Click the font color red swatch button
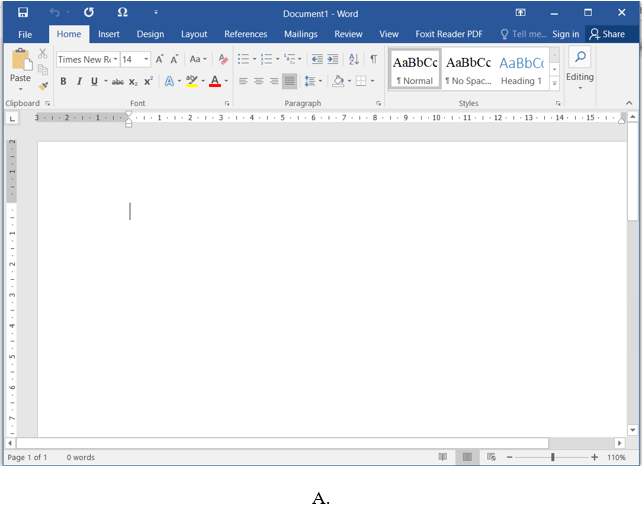This screenshot has height=507, width=642. click(215, 81)
